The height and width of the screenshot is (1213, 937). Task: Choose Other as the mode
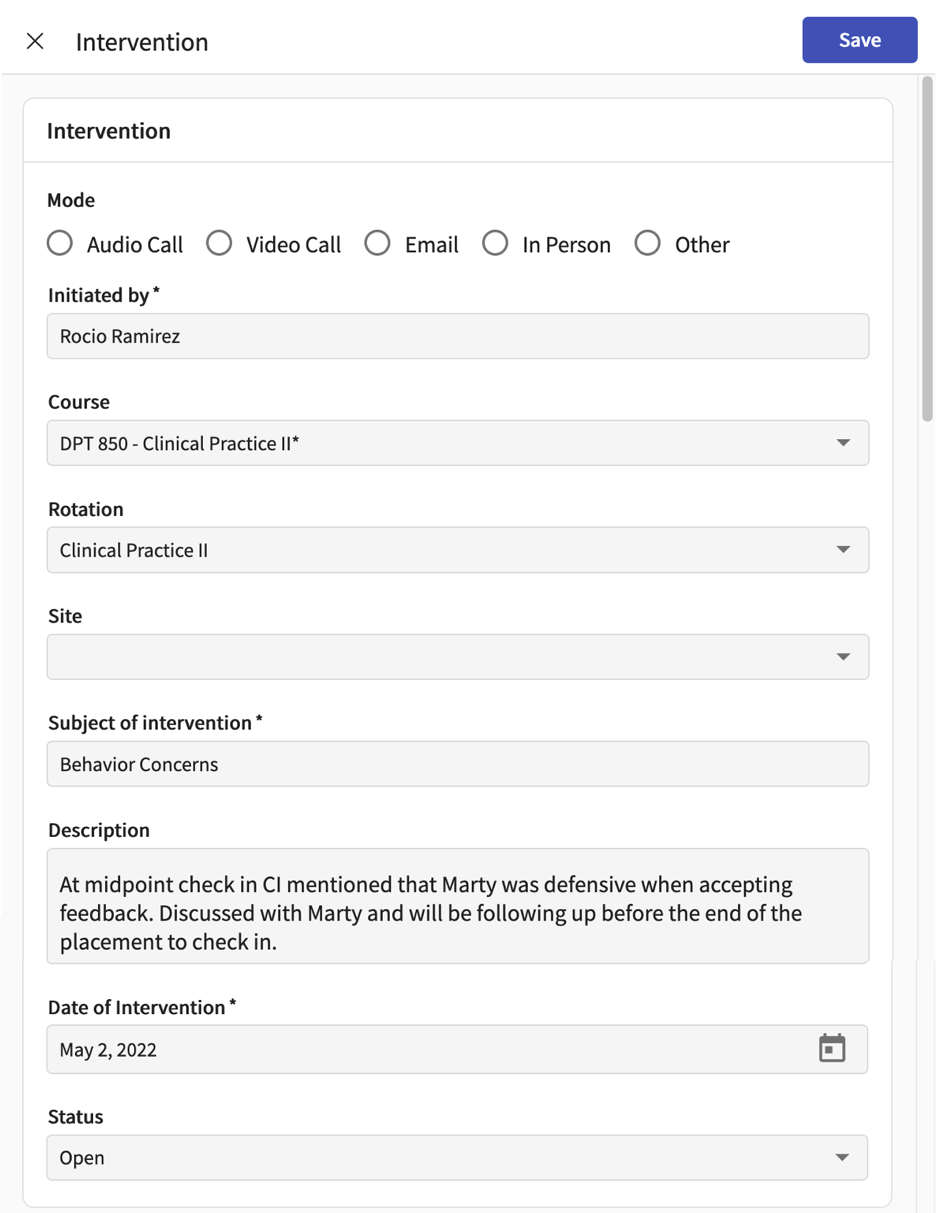[647, 243]
